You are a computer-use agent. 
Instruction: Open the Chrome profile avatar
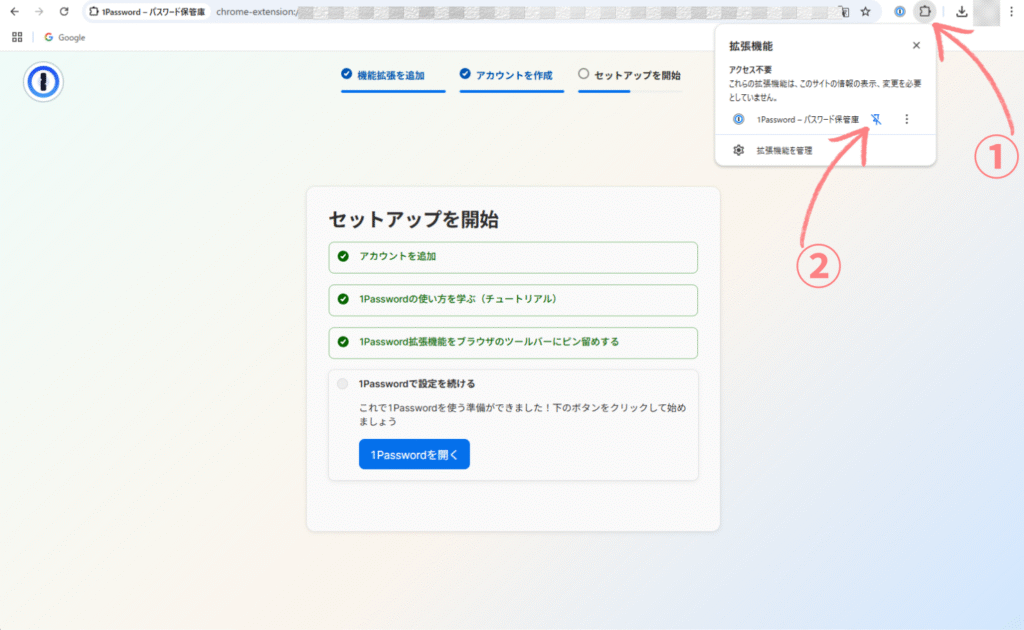pos(986,12)
